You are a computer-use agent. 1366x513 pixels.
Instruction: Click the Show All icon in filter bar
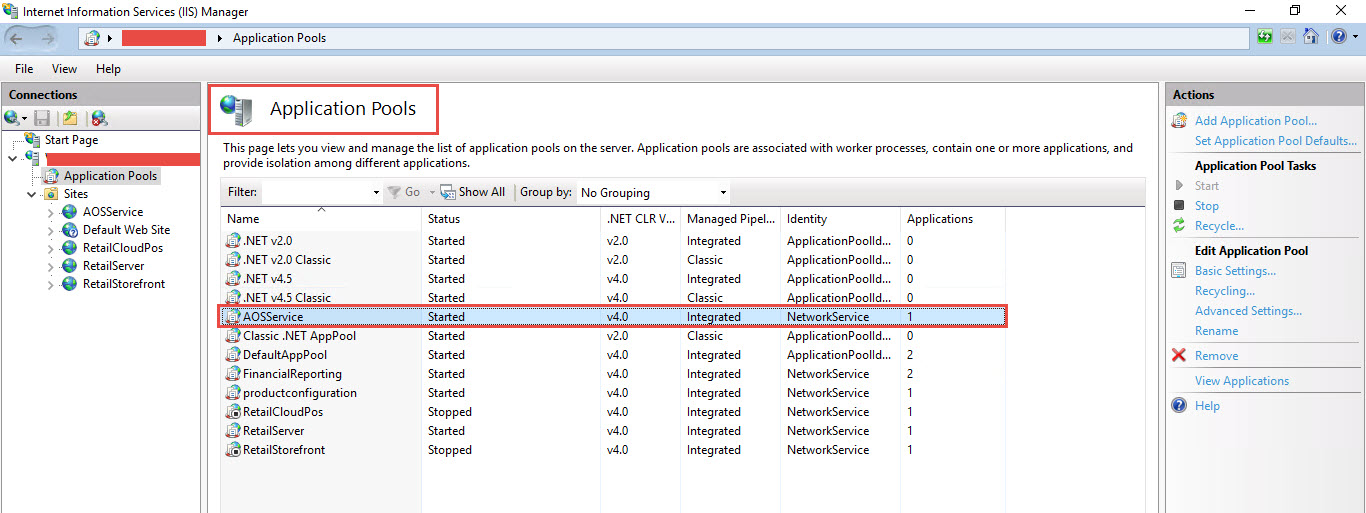click(x=448, y=192)
